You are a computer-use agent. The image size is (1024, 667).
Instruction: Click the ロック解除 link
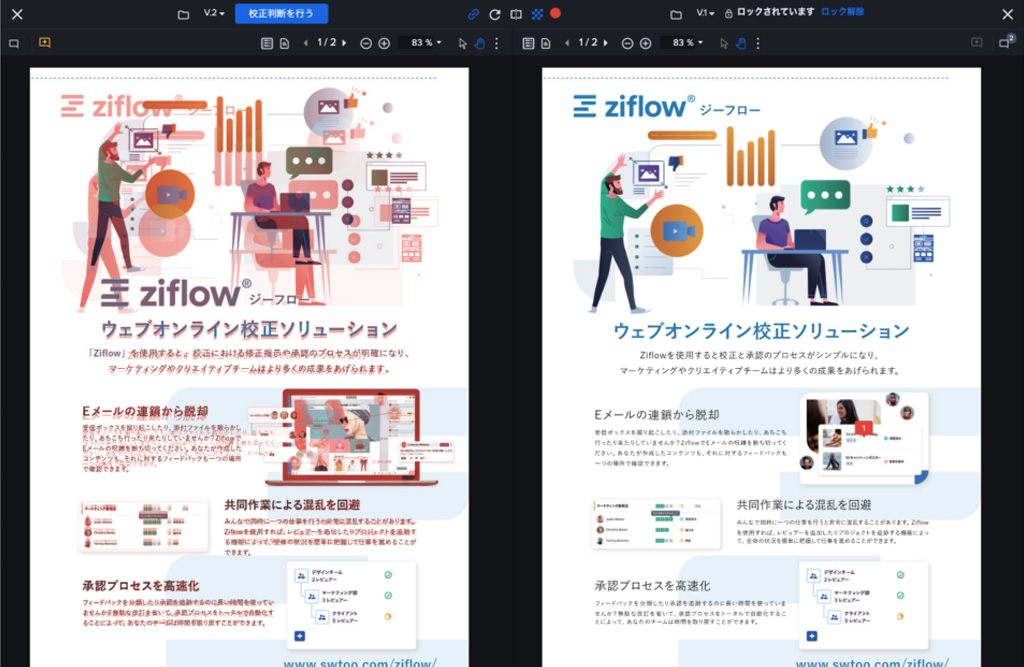(842, 12)
